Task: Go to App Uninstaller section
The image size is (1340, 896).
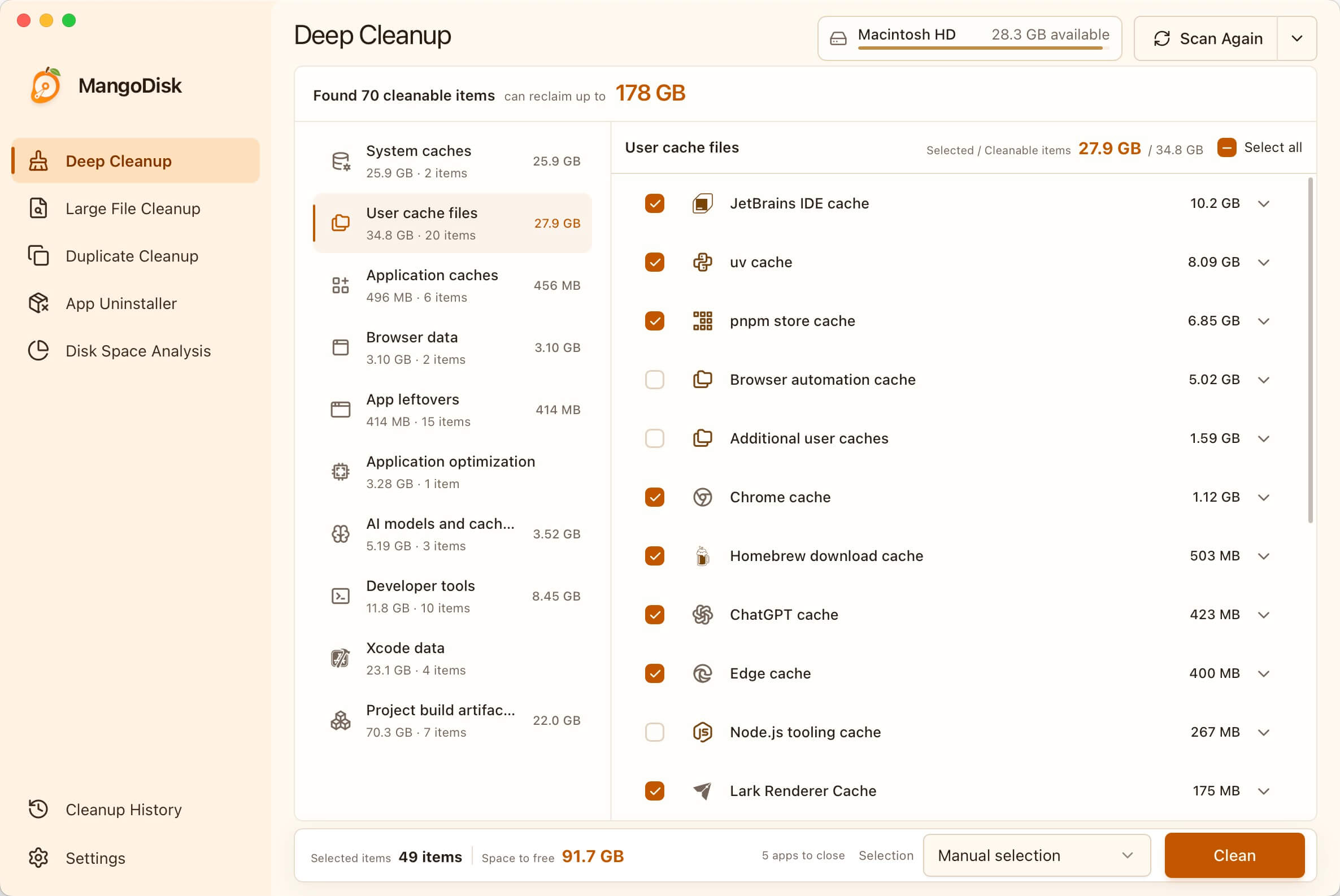Action: tap(136, 303)
